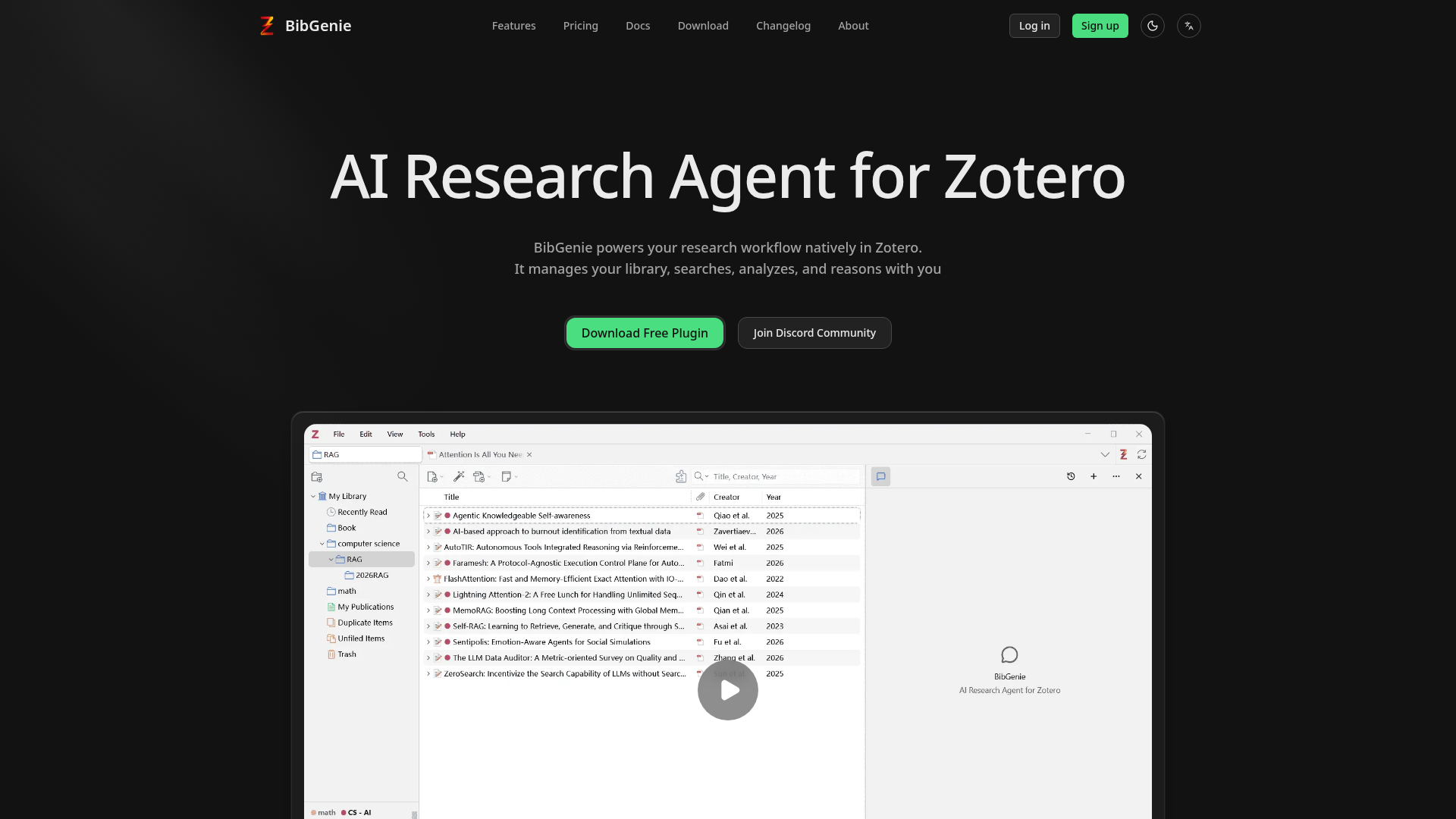Close the BibGenie chat panel
The image size is (1456, 819).
point(1139,477)
